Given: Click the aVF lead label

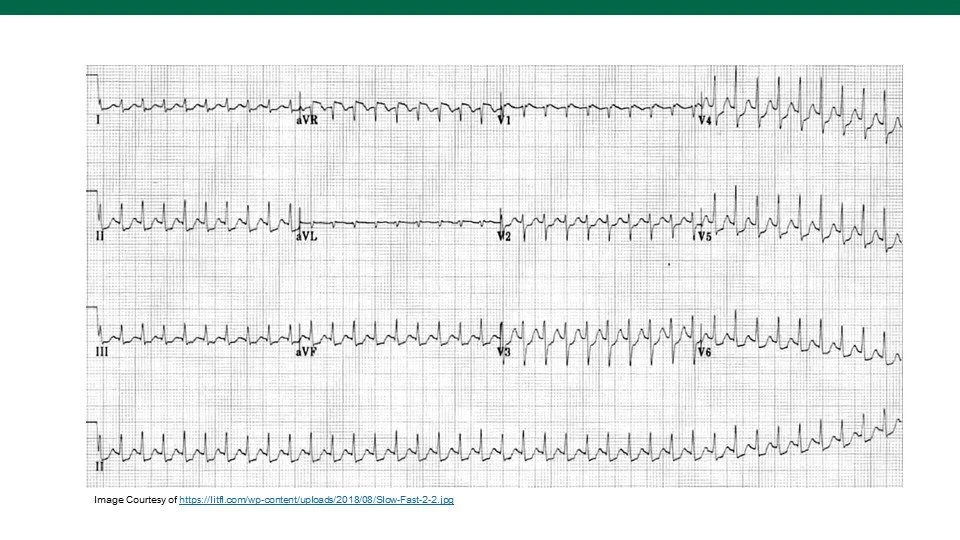Looking at the screenshot, I should coord(306,351).
